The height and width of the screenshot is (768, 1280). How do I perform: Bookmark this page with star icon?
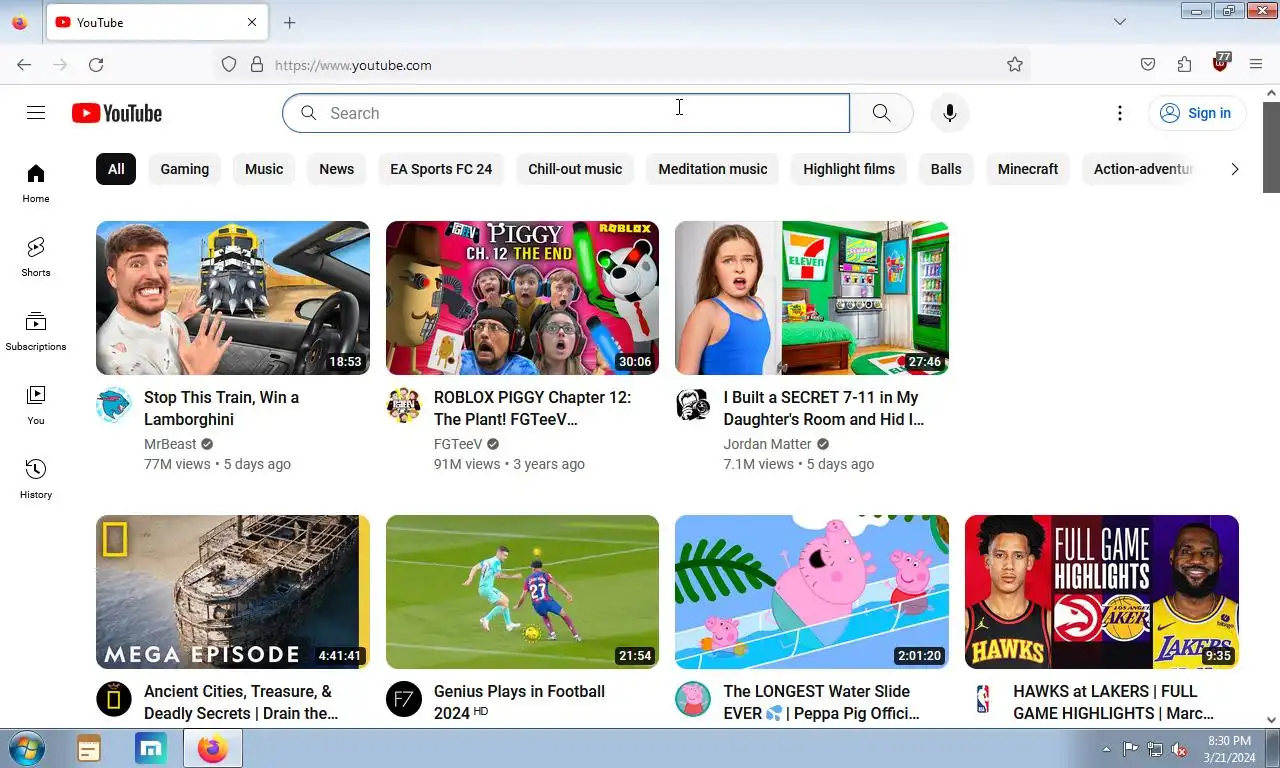(1015, 65)
